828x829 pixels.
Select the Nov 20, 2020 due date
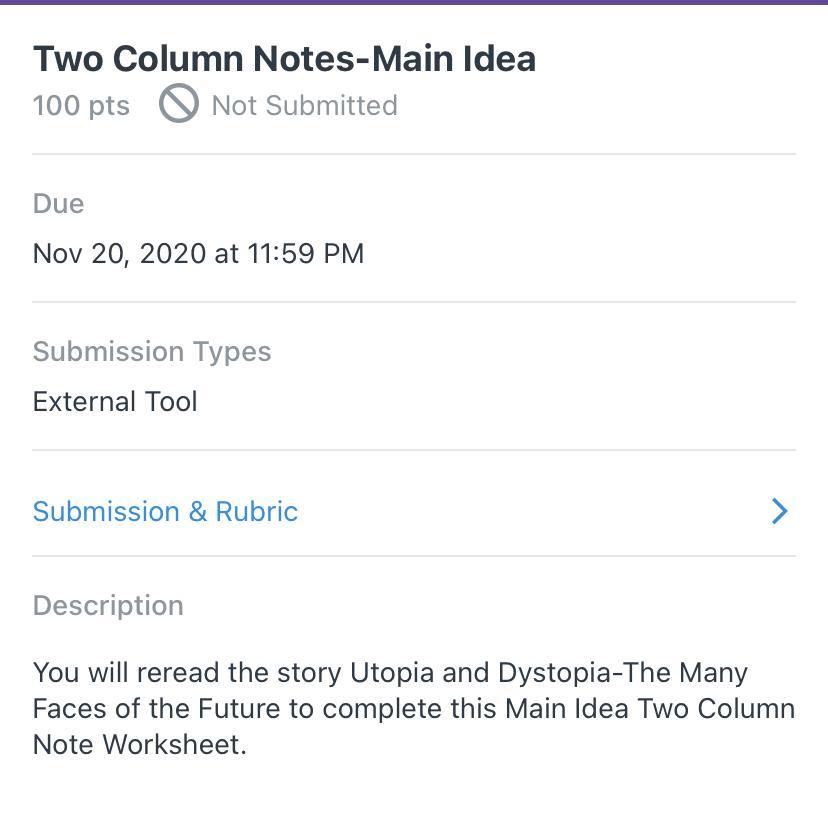119,253
